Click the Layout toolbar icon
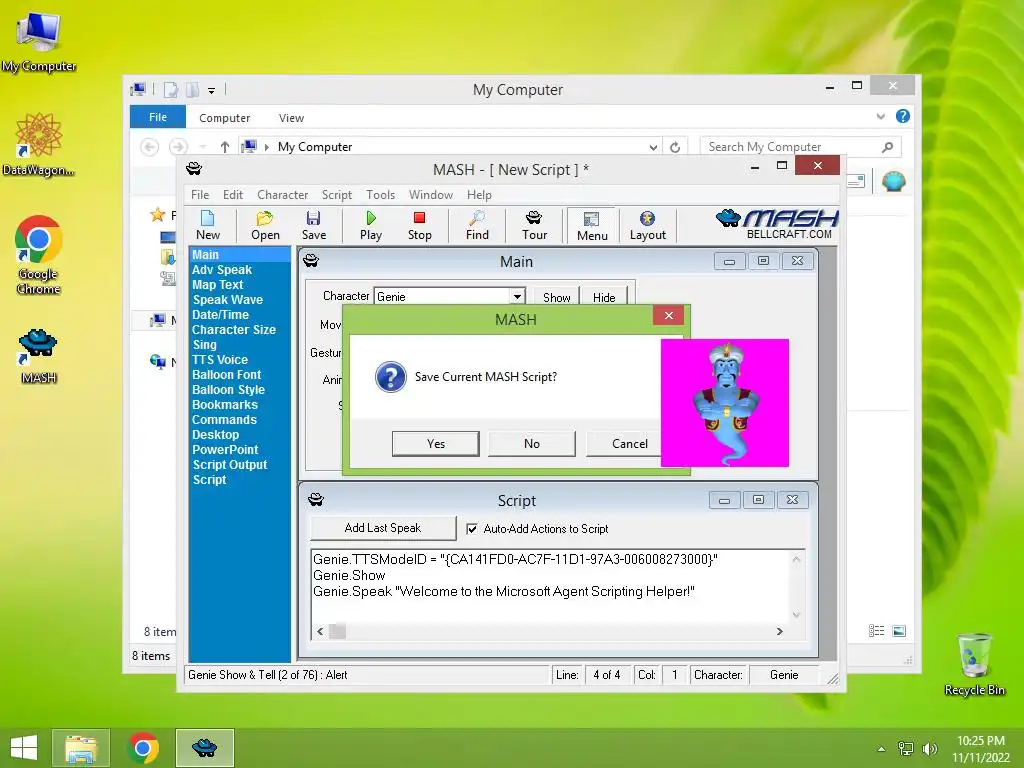This screenshot has height=768, width=1024. (647, 225)
